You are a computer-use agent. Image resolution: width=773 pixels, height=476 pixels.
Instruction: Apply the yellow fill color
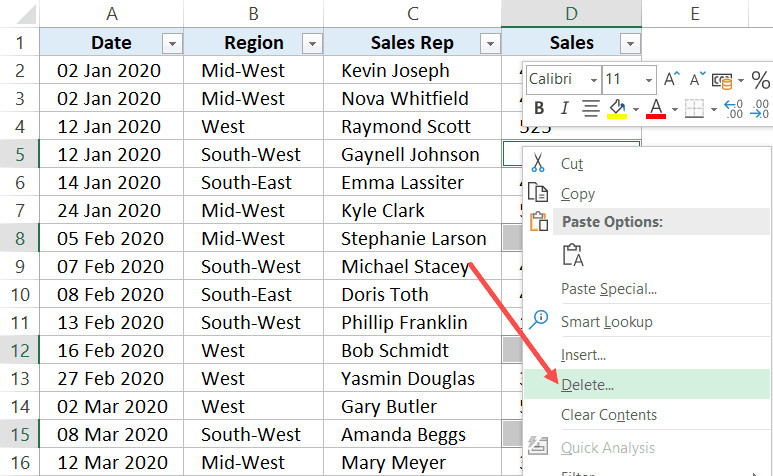point(618,108)
